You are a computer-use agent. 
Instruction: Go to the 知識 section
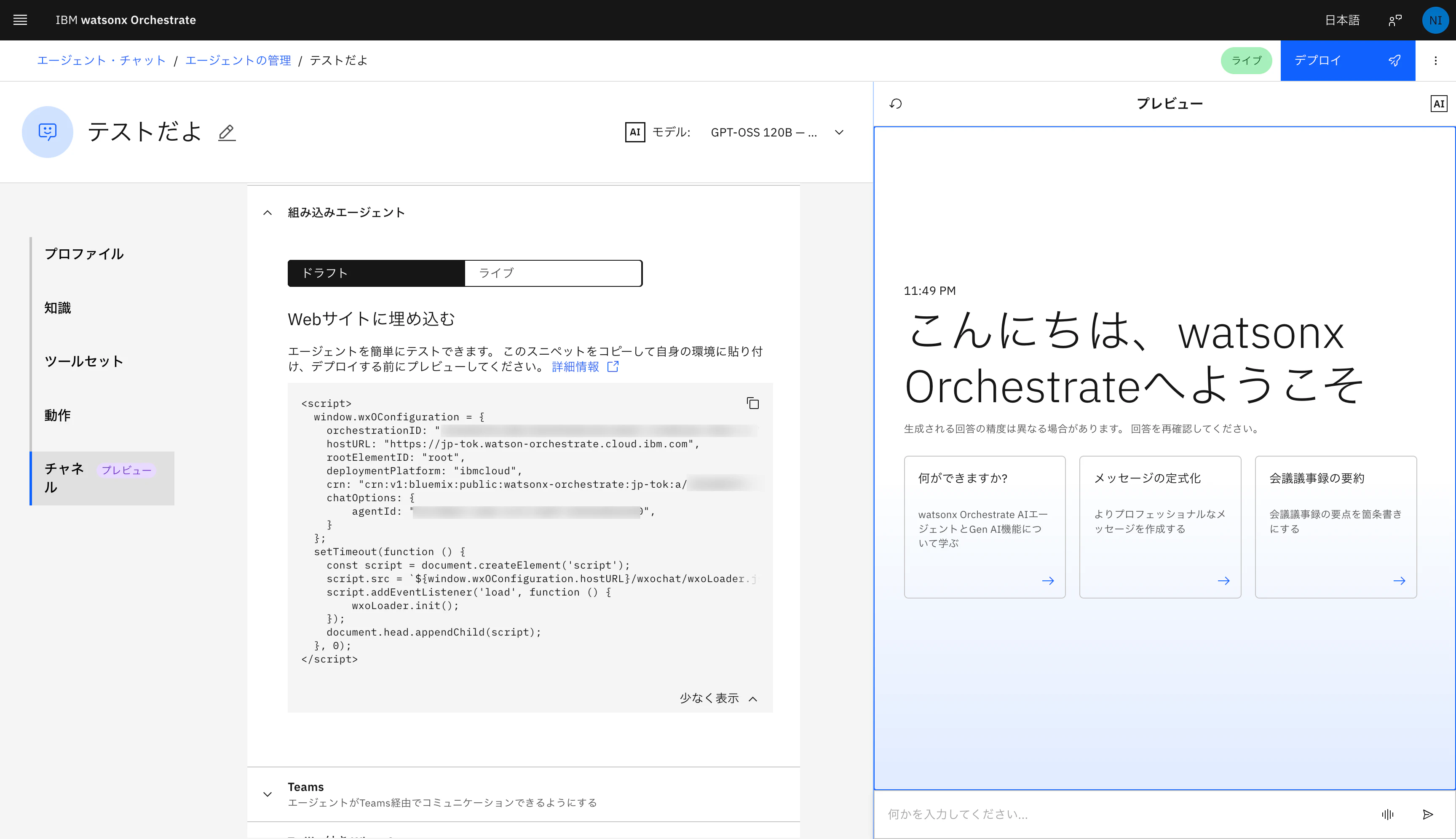coord(58,308)
